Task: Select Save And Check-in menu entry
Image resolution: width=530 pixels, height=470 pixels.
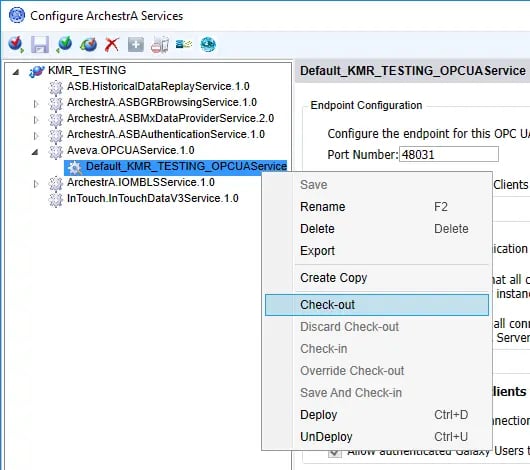Action: click(x=377, y=393)
